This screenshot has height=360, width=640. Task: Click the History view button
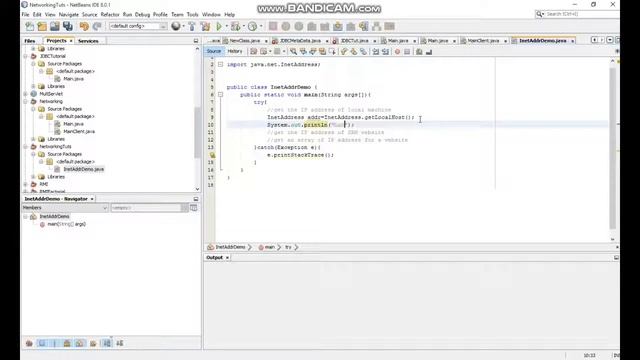(x=235, y=51)
